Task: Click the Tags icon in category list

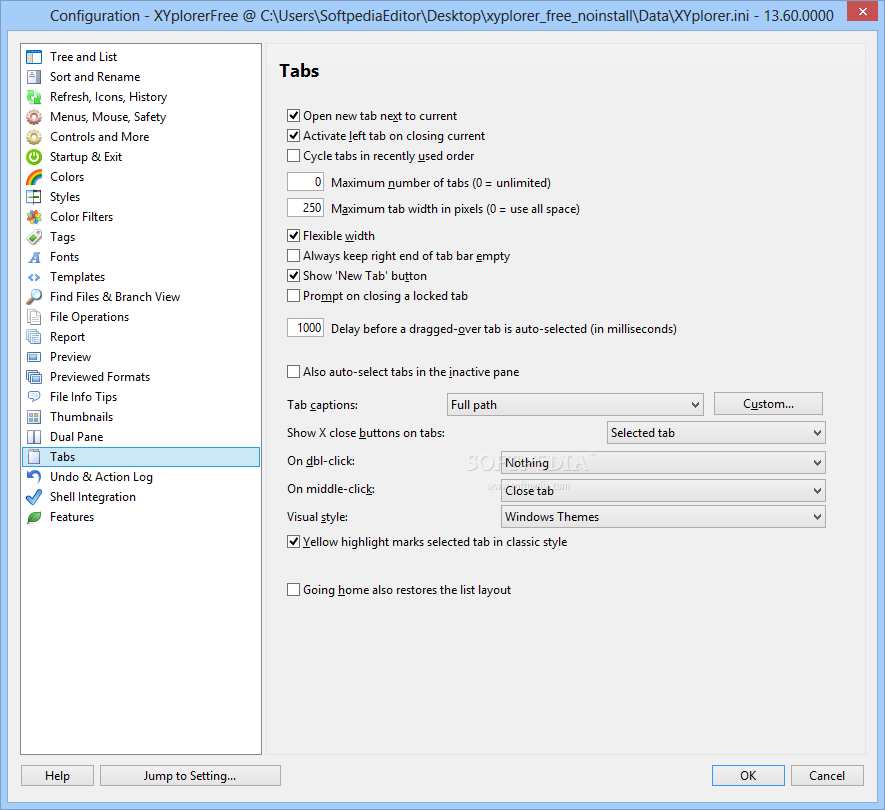Action: 34,237
